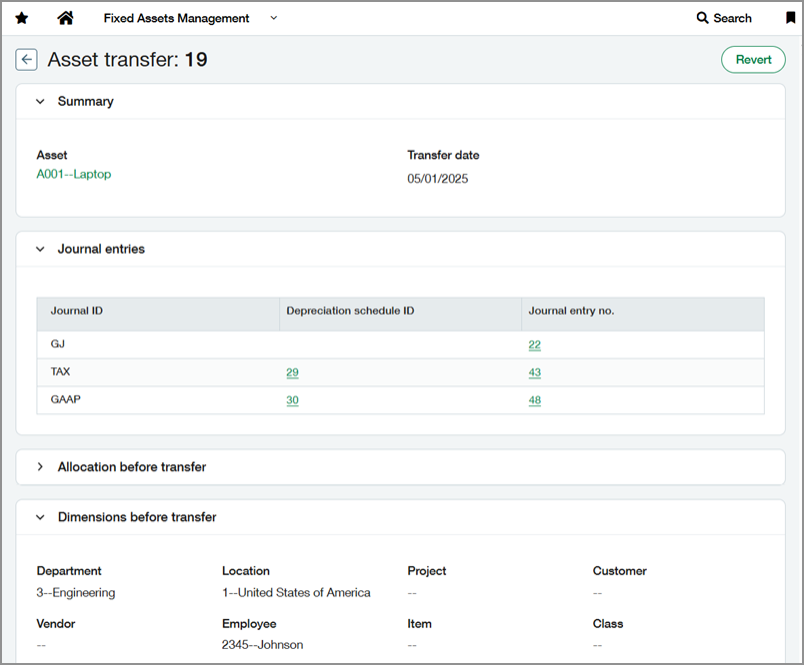This screenshot has width=804, height=665.
Task: Click the star favorites icon
Action: 22,17
